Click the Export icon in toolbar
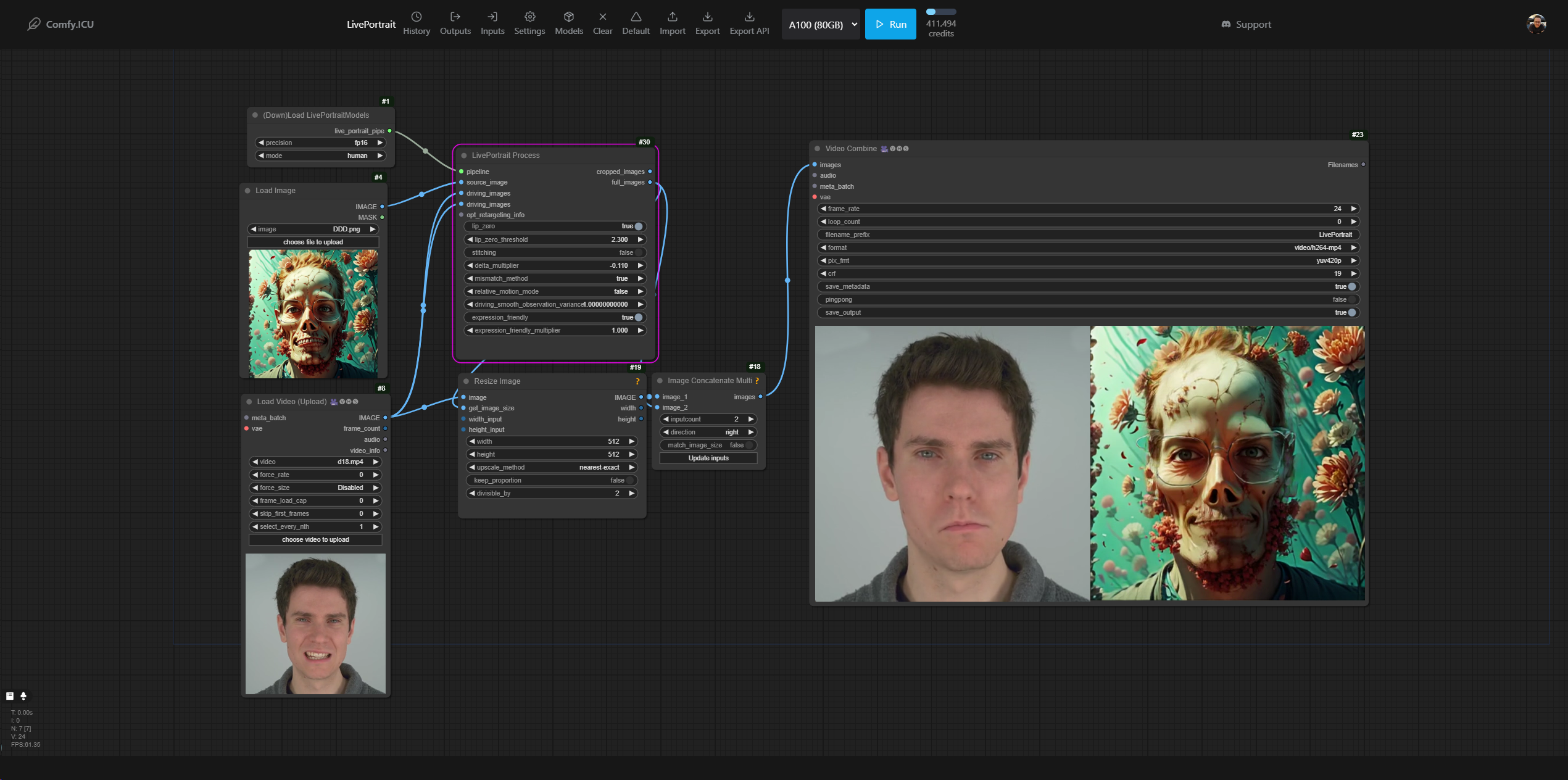Screen dimensions: 1568x780 pyautogui.click(x=708, y=23)
